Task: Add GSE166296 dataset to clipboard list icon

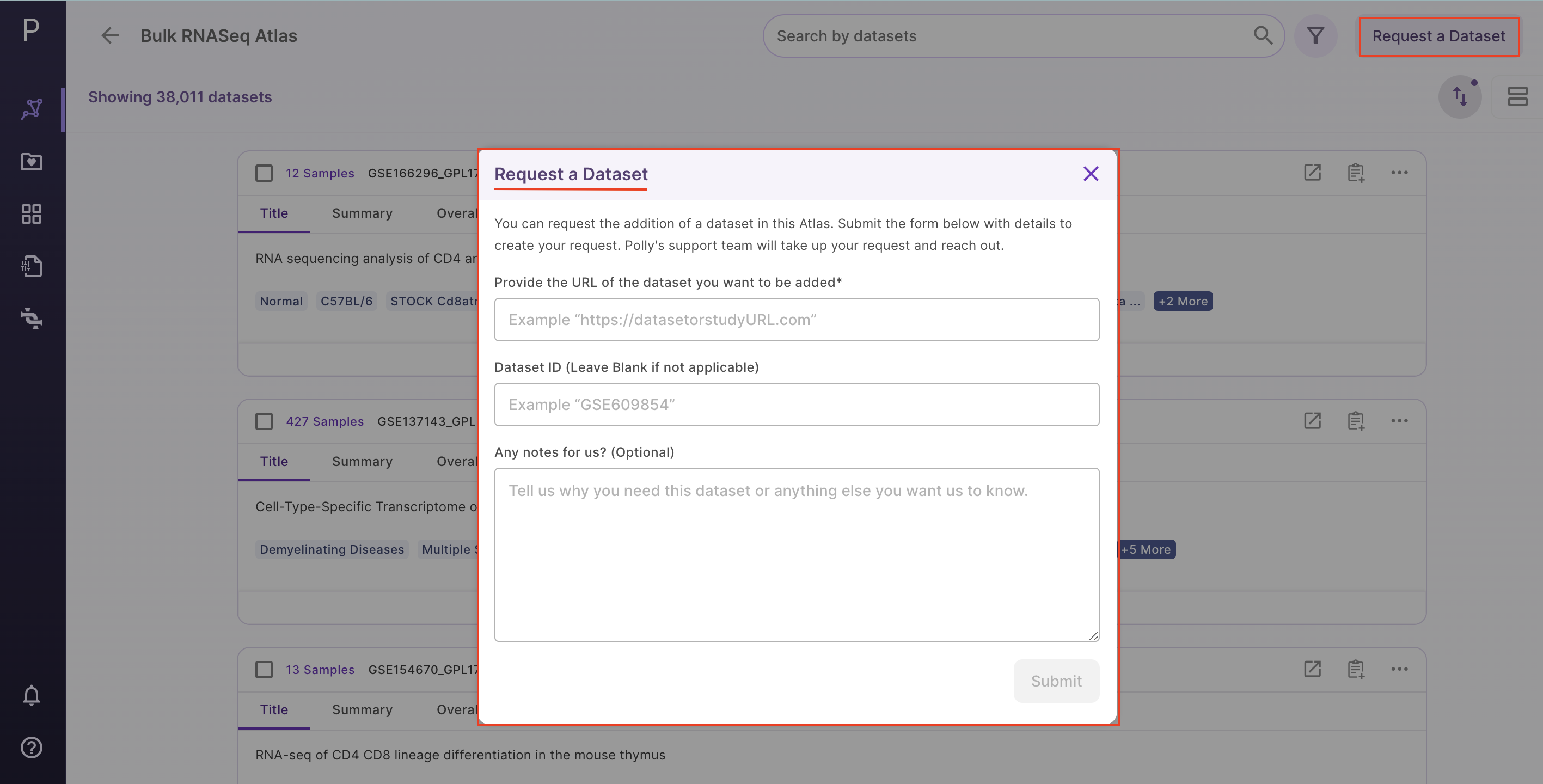Action: (x=1356, y=173)
